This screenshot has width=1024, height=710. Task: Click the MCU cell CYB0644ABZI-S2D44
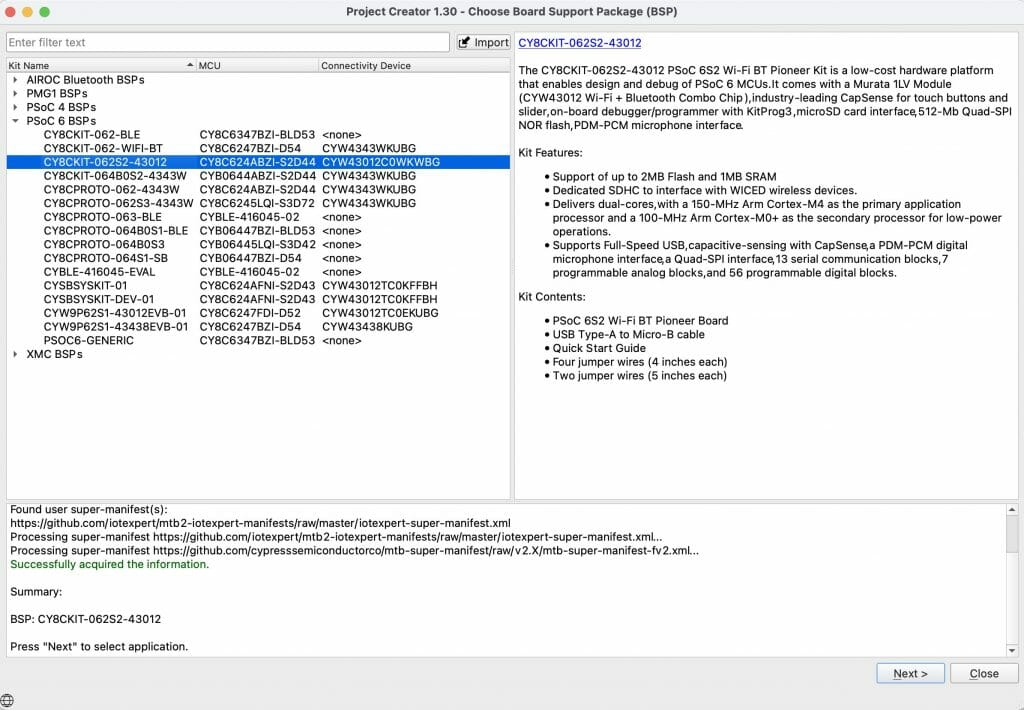tap(258, 176)
